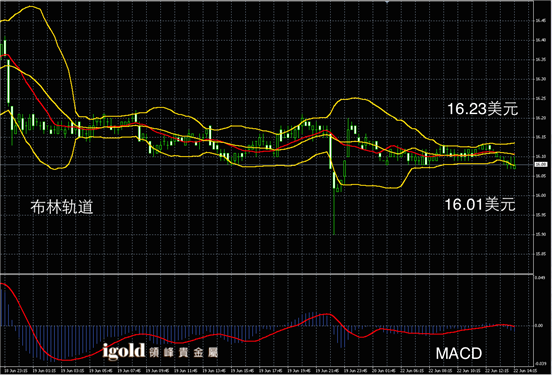Click the 16.01美元 price annotation
552x375 pixels.
[x=480, y=204]
